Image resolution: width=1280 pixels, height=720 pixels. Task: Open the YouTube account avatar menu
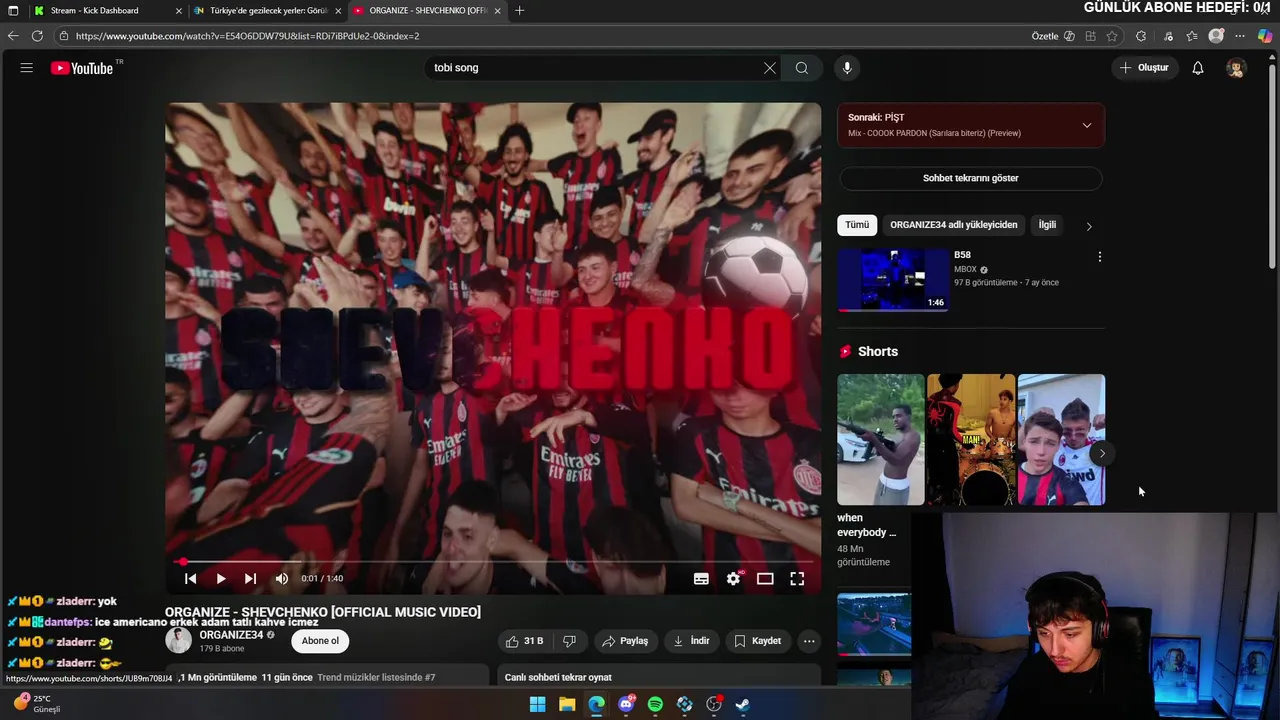point(1236,68)
